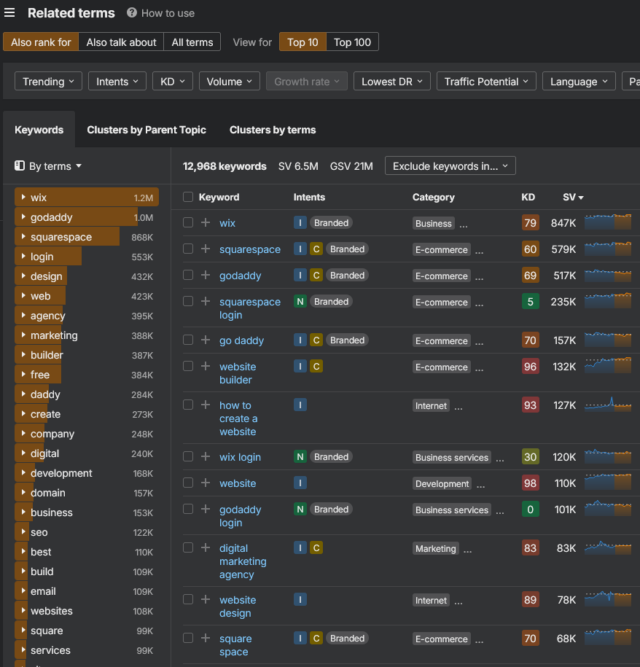Open the Traffic Potential filter dropdown
This screenshot has width=640, height=667.
click(x=486, y=81)
